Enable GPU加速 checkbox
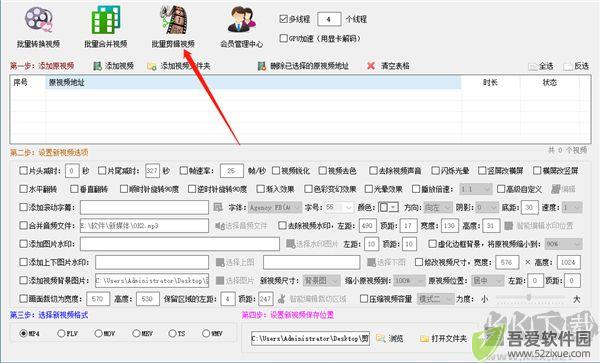Screen dimensions: 600x363 284,38
